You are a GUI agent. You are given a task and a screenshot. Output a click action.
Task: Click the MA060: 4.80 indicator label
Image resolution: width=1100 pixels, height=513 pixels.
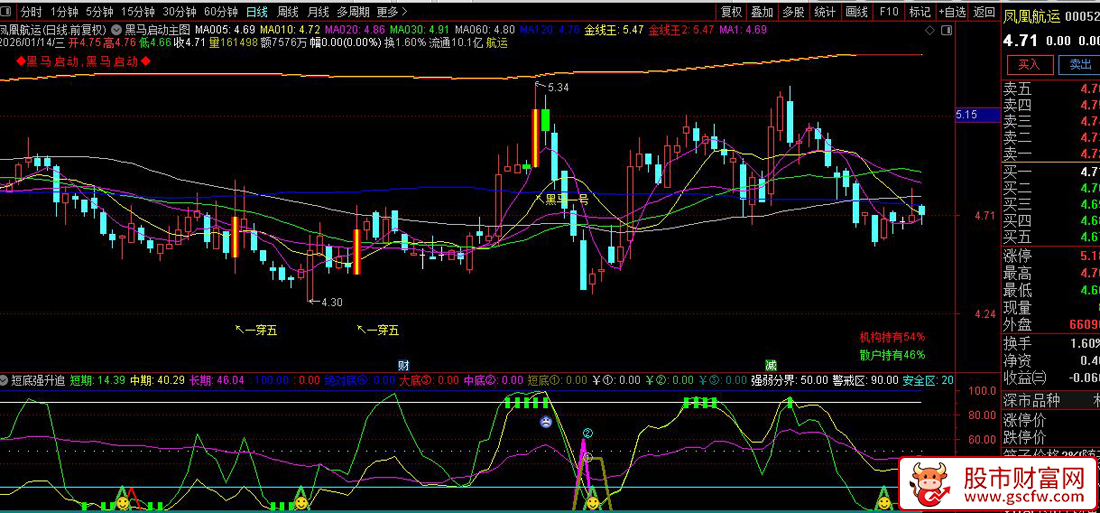tap(485, 30)
